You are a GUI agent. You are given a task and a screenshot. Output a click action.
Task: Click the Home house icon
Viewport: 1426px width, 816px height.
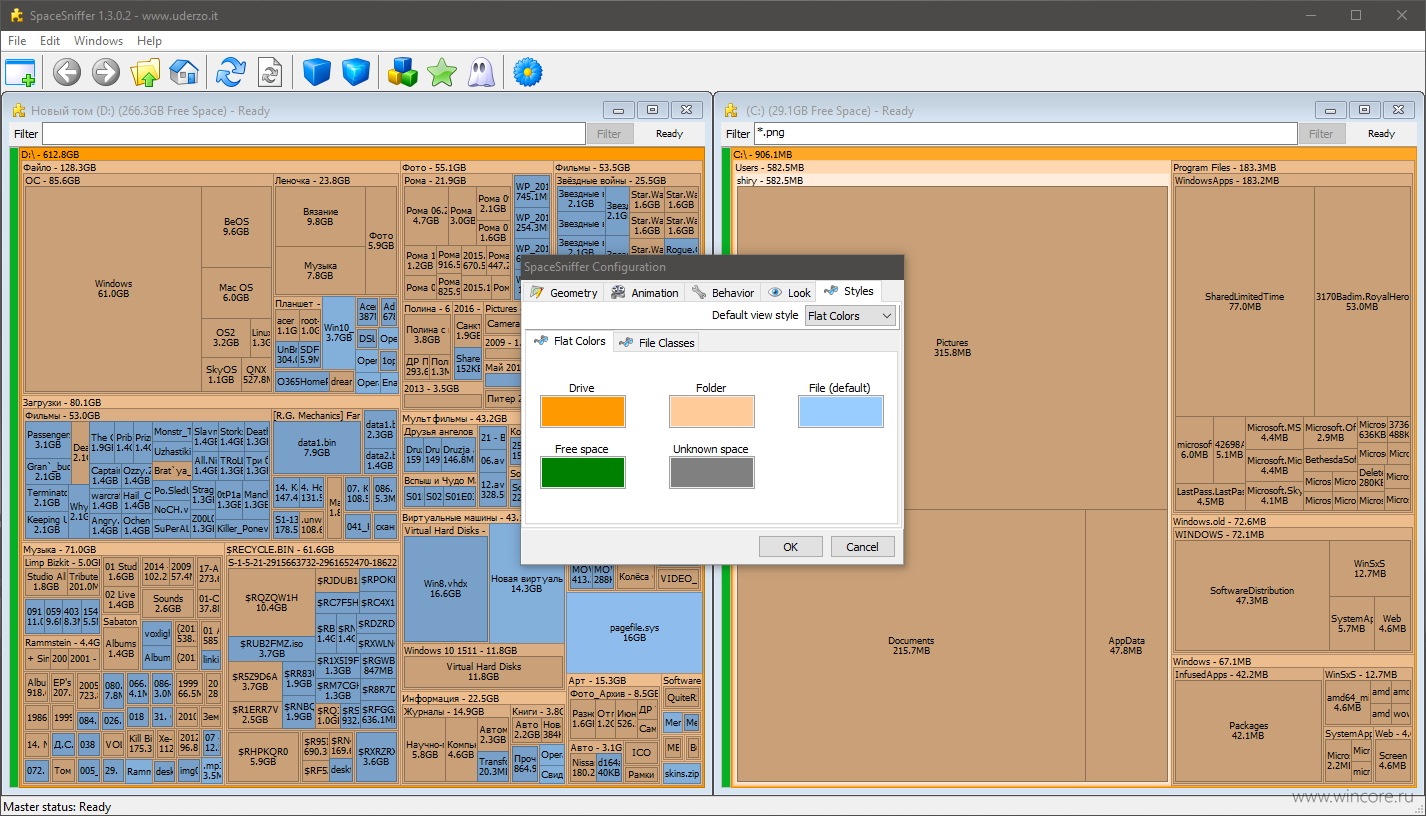[x=184, y=72]
